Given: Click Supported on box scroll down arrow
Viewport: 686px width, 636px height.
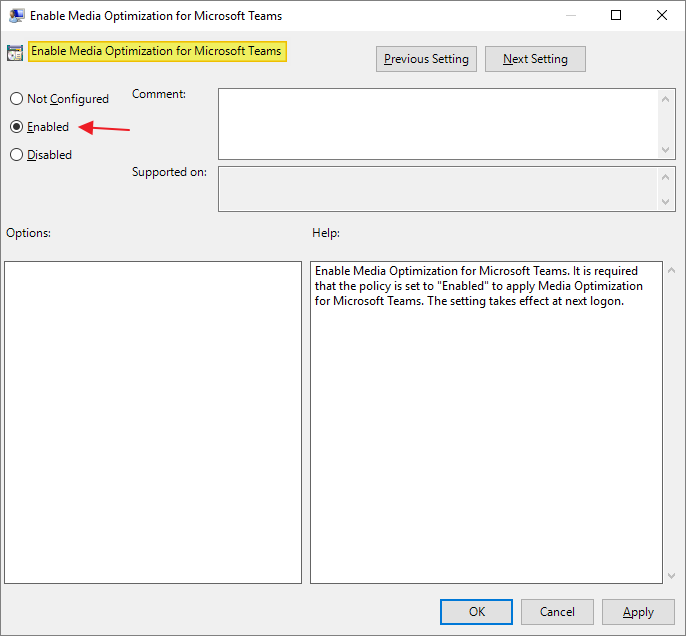Looking at the screenshot, I should pos(667,202).
